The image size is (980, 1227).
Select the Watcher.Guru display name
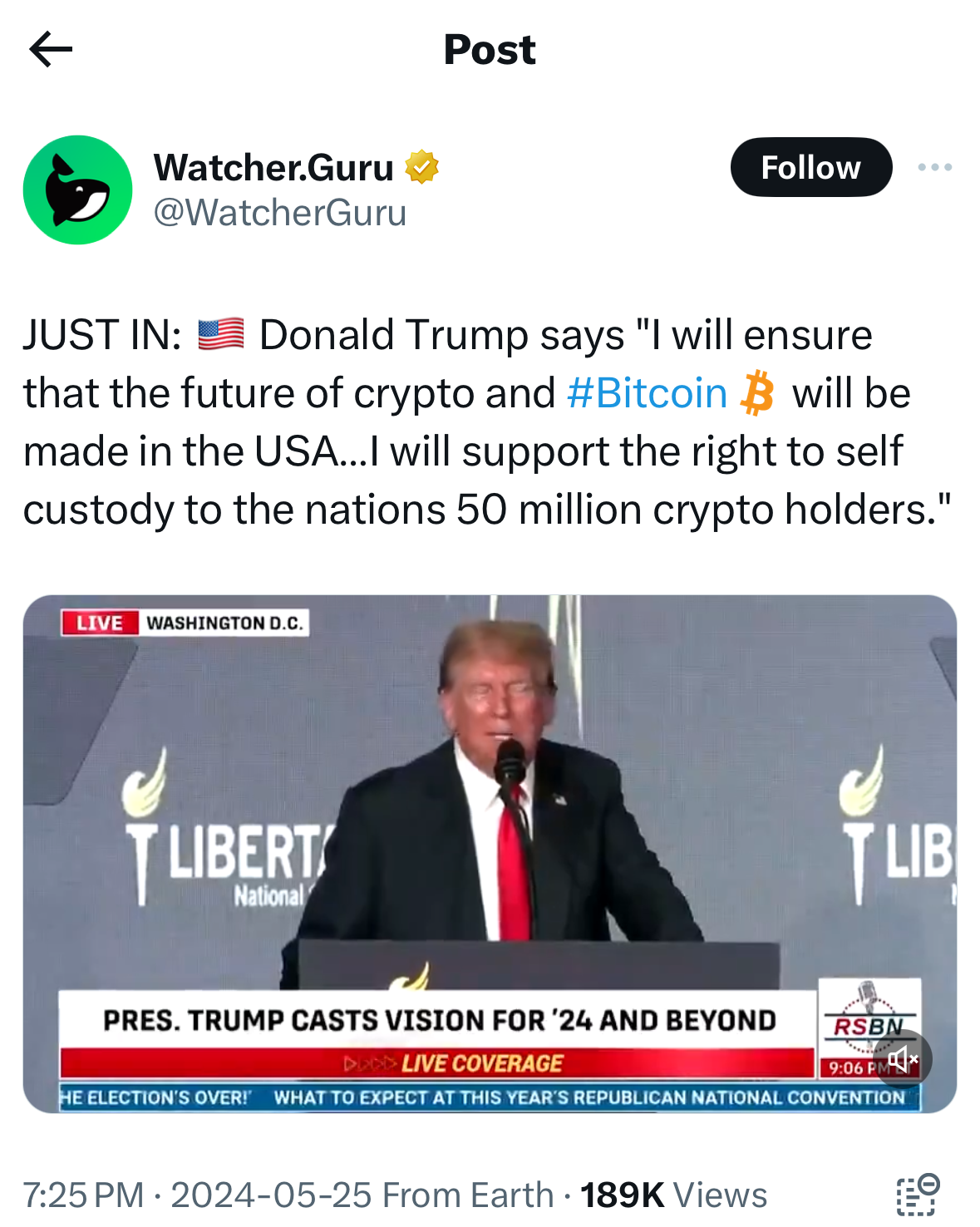273,167
